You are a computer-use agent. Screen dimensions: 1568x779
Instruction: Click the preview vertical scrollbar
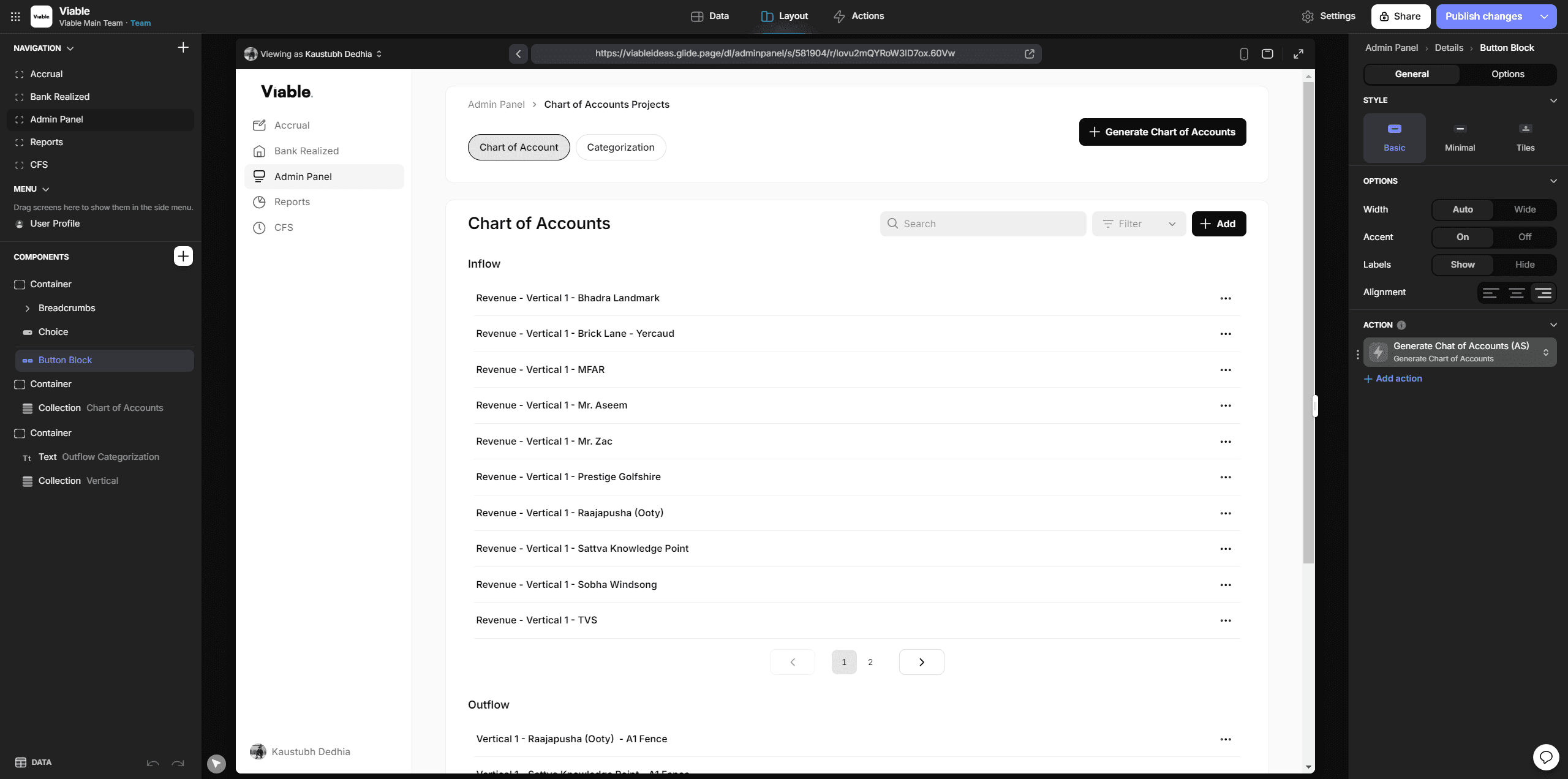1308,322
